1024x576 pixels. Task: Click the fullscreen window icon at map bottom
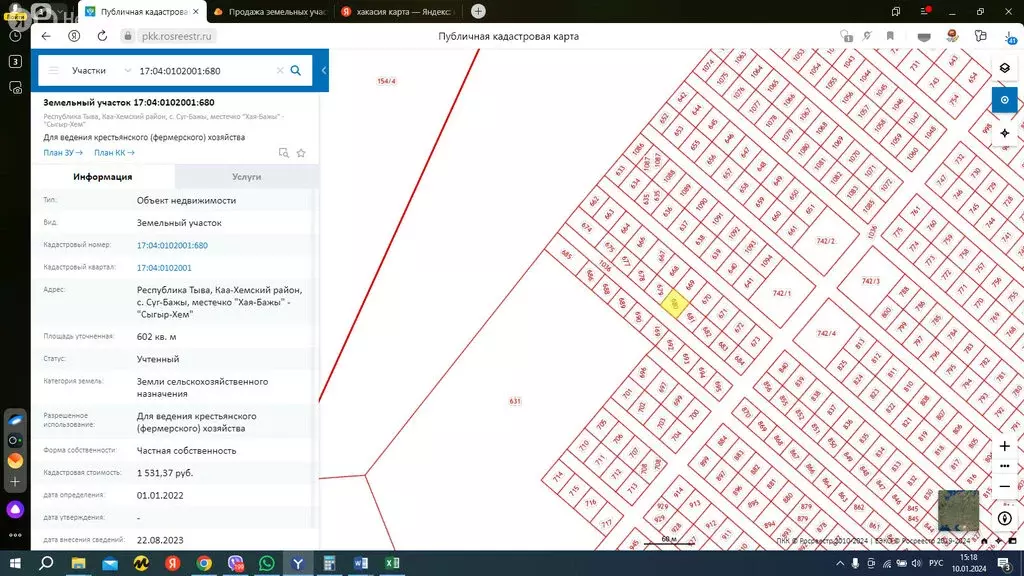pos(1012,541)
